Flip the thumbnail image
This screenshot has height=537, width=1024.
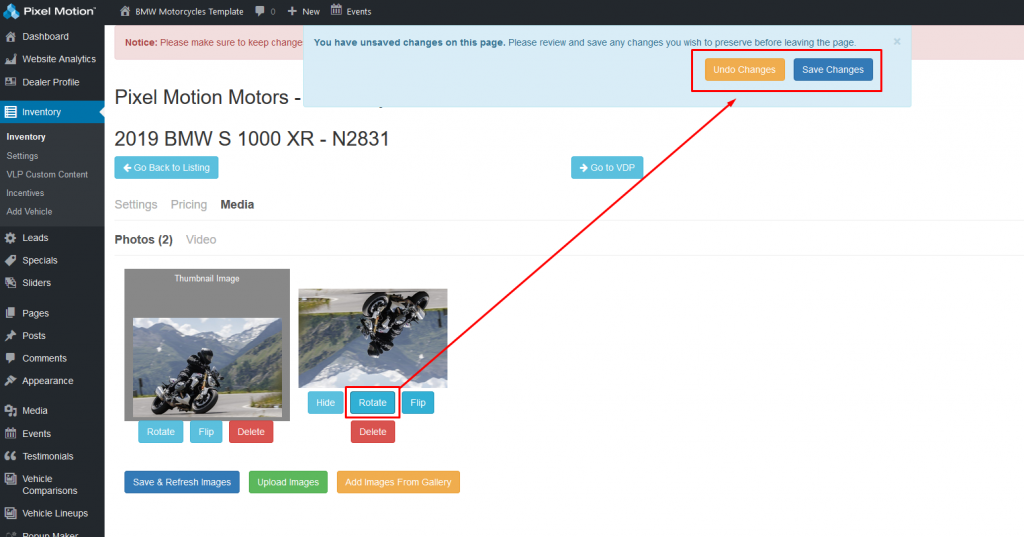click(206, 432)
